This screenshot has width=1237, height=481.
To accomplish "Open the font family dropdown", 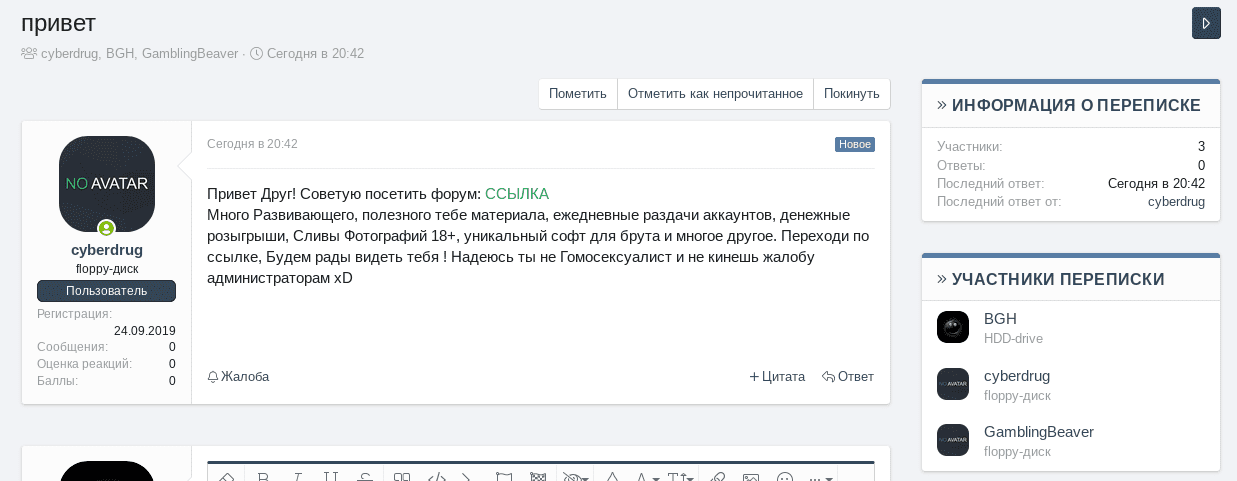I will coord(647,476).
